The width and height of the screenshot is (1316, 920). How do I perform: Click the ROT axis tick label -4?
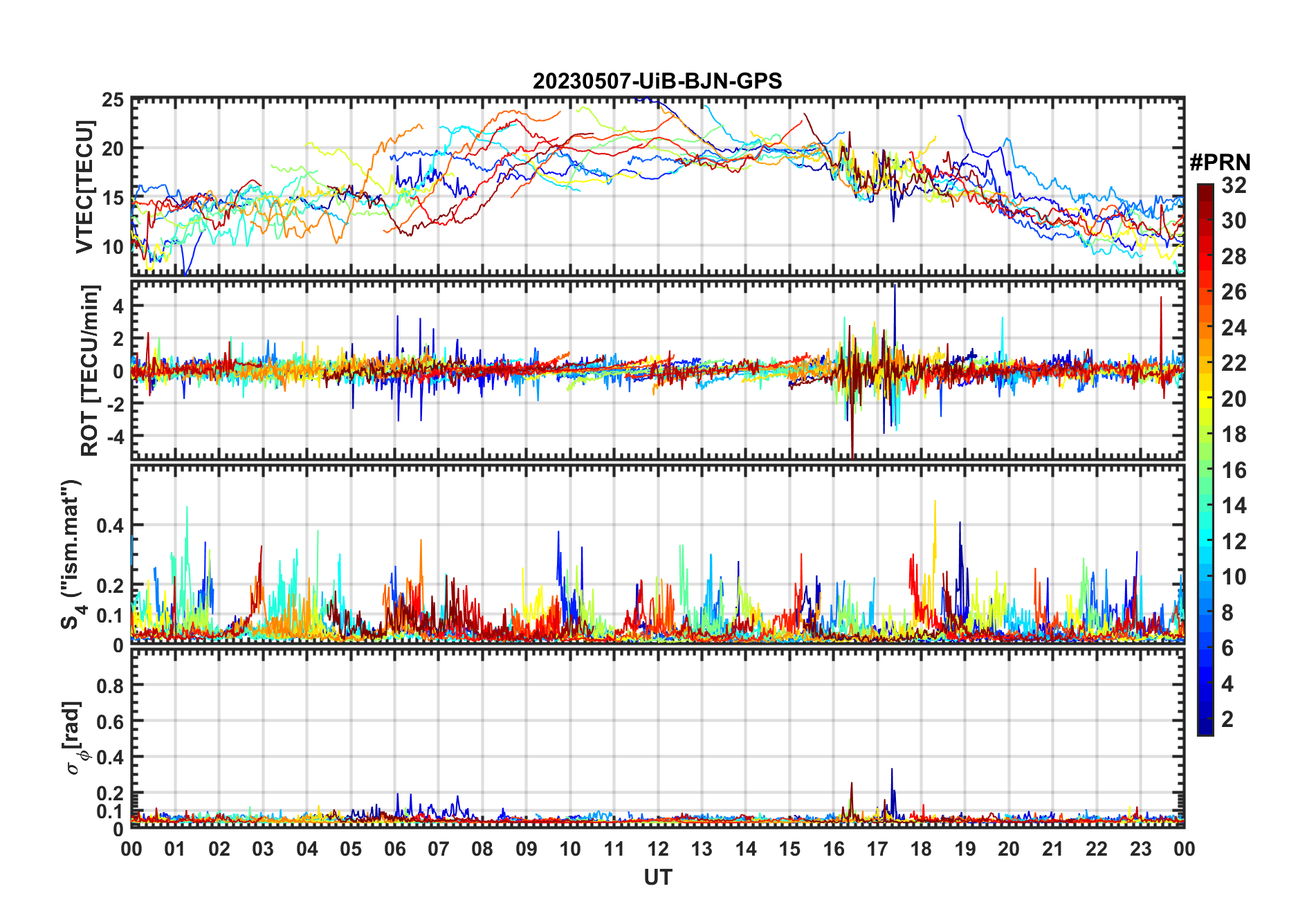tap(114, 437)
